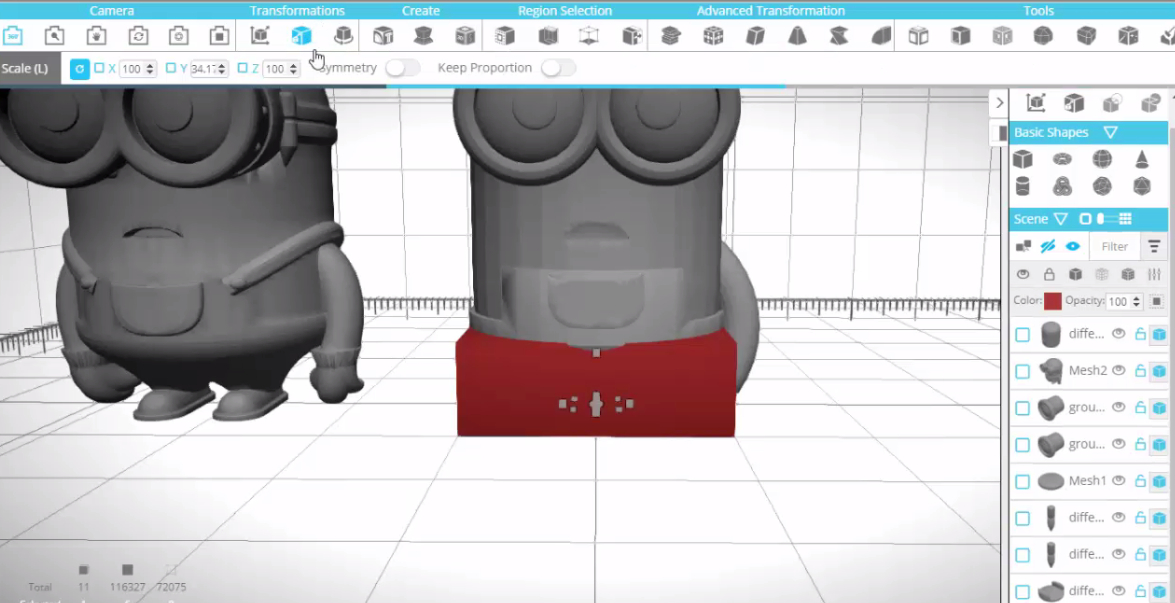Image resolution: width=1175 pixels, height=603 pixels.
Task: Check the Mesh1 selection checkbox
Action: tap(1022, 482)
